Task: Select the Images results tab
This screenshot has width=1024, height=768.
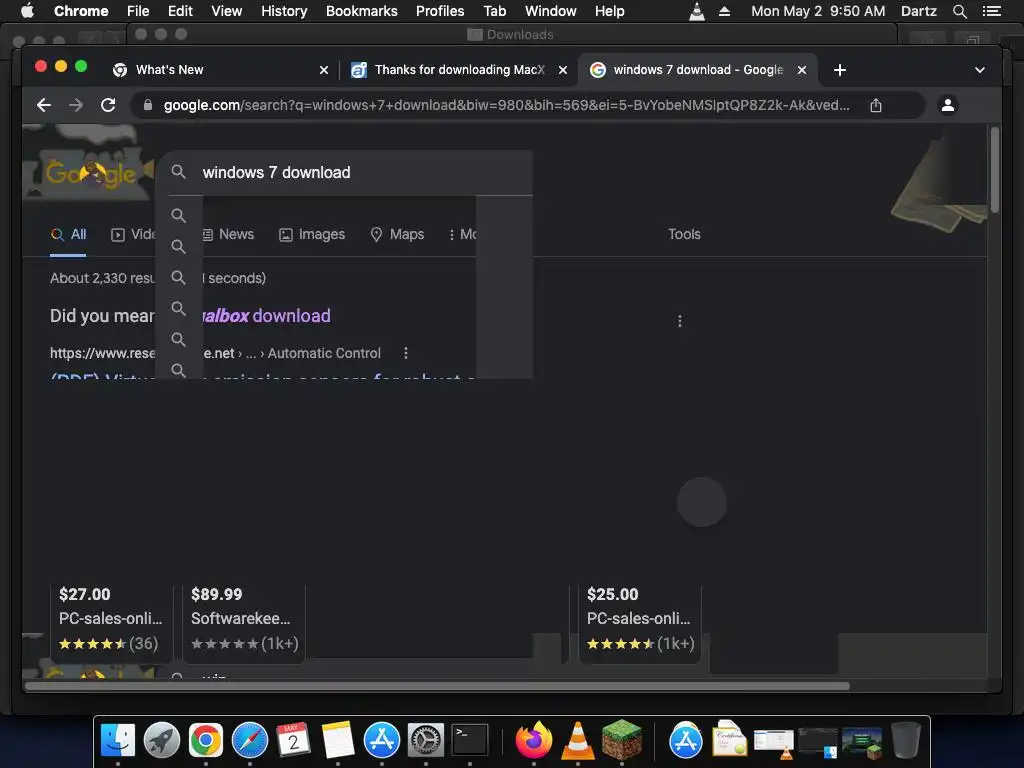Action: pos(312,234)
